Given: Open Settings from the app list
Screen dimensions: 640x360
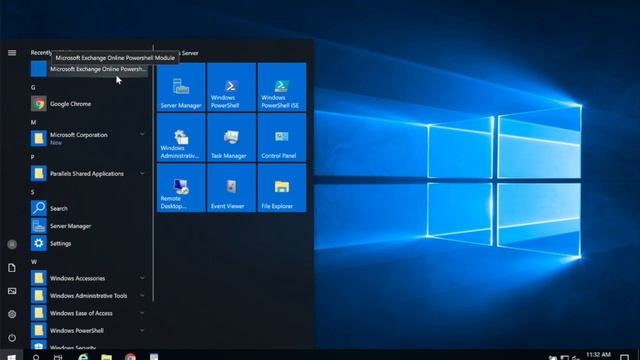Looking at the screenshot, I should pos(89,243).
